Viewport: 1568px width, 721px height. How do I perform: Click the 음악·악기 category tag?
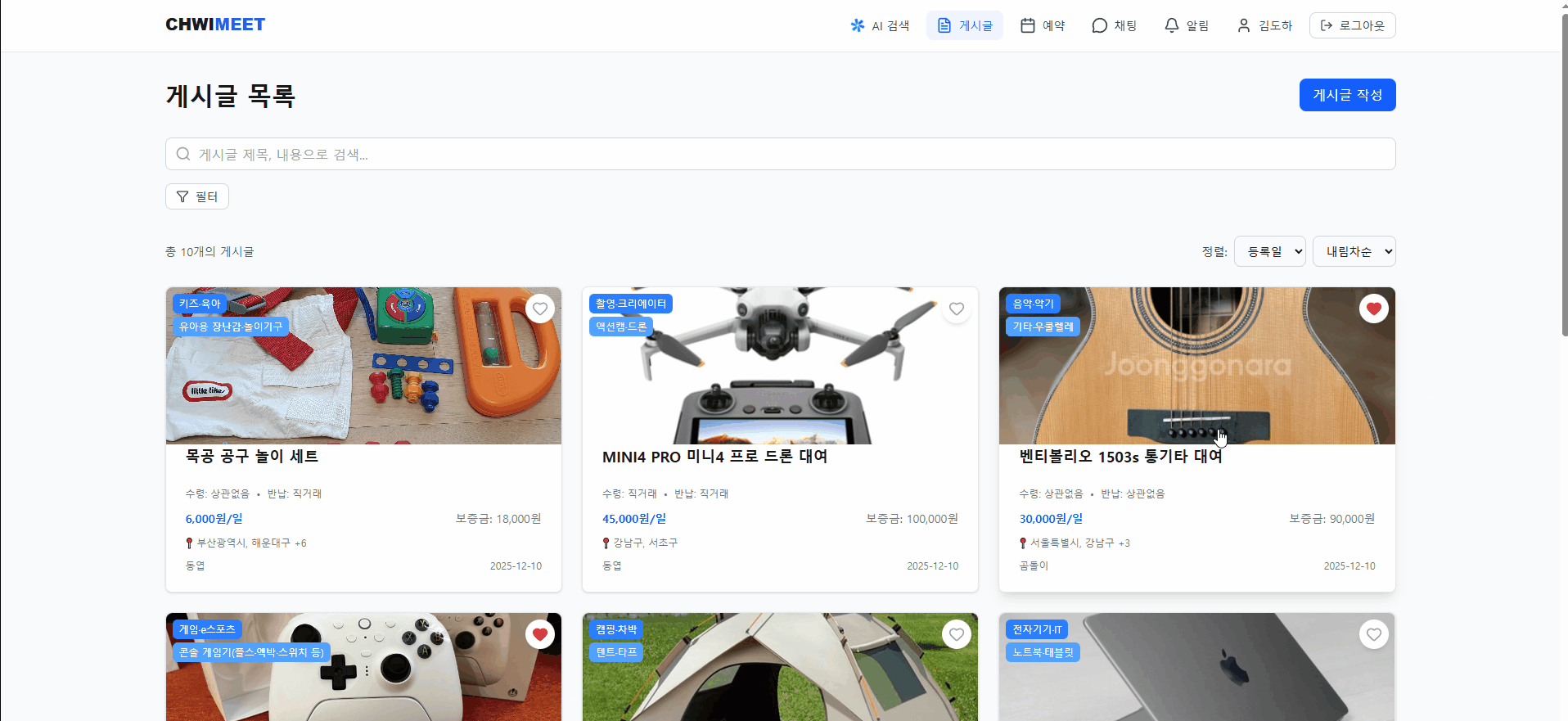[1034, 304]
